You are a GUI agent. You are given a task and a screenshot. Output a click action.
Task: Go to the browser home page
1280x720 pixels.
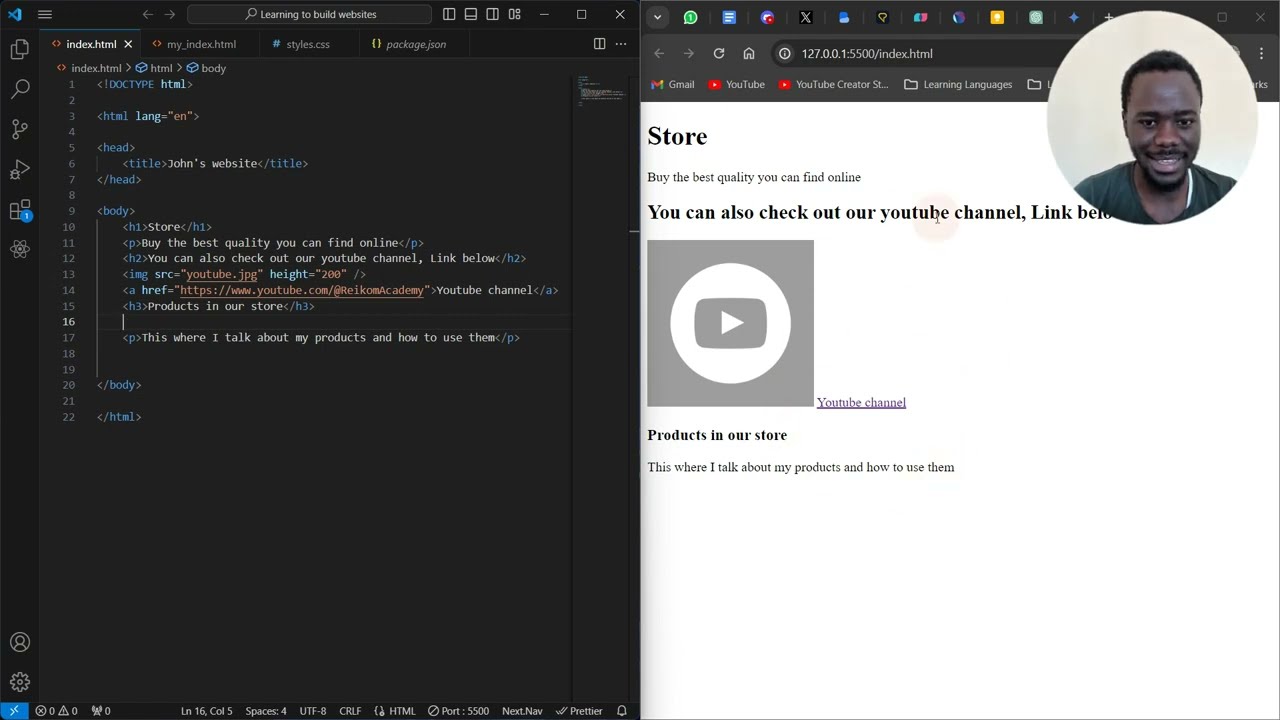click(749, 53)
